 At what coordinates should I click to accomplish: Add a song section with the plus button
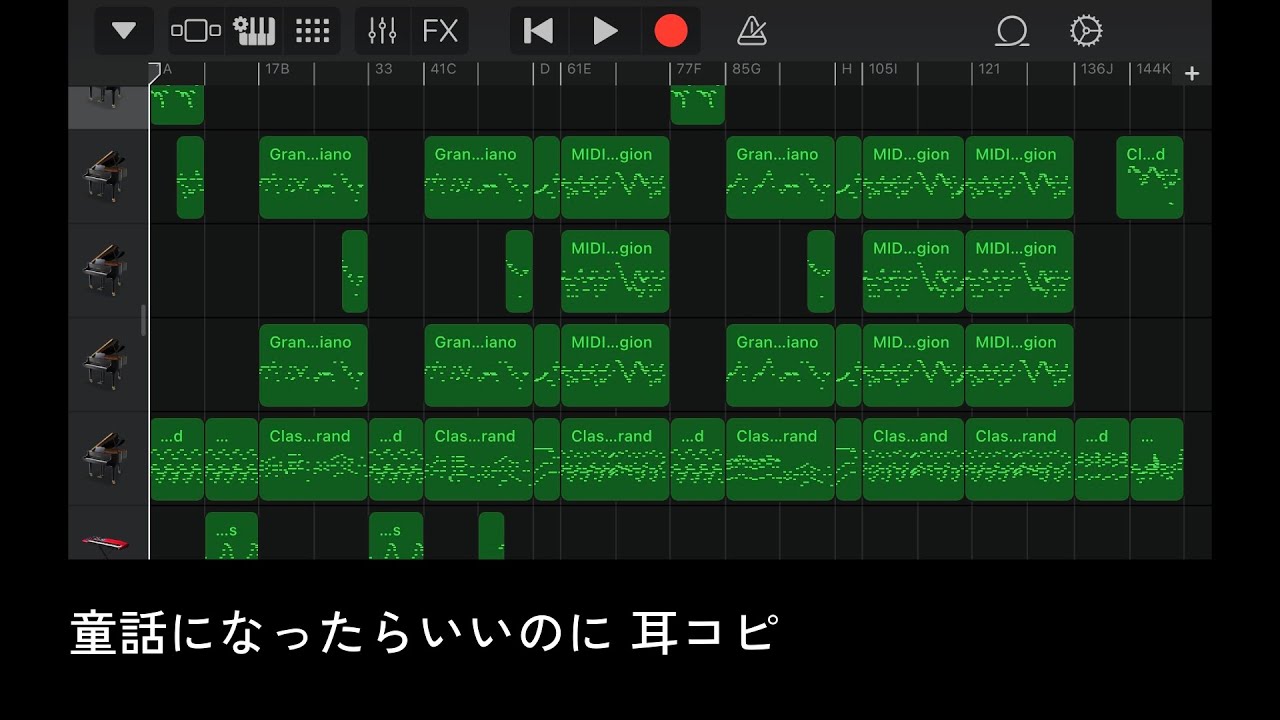pyautogui.click(x=1192, y=73)
